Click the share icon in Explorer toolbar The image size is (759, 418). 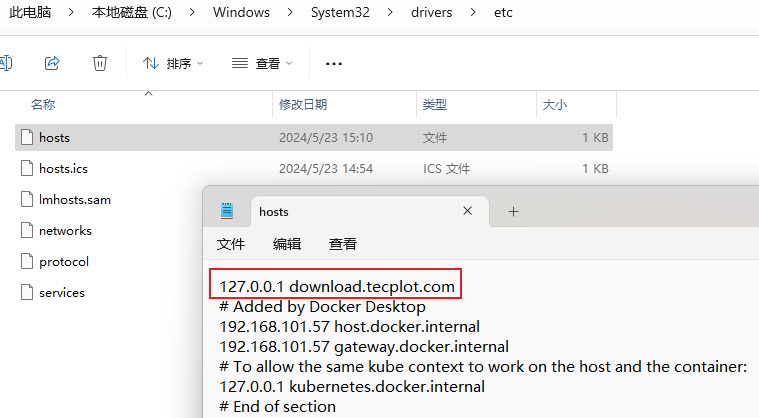coord(52,63)
